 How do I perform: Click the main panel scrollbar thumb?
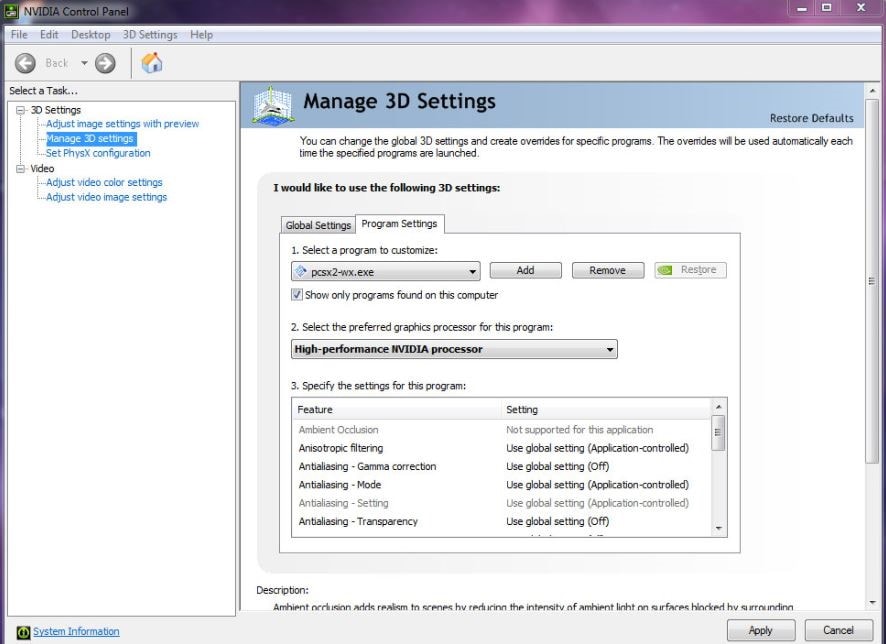[872, 281]
